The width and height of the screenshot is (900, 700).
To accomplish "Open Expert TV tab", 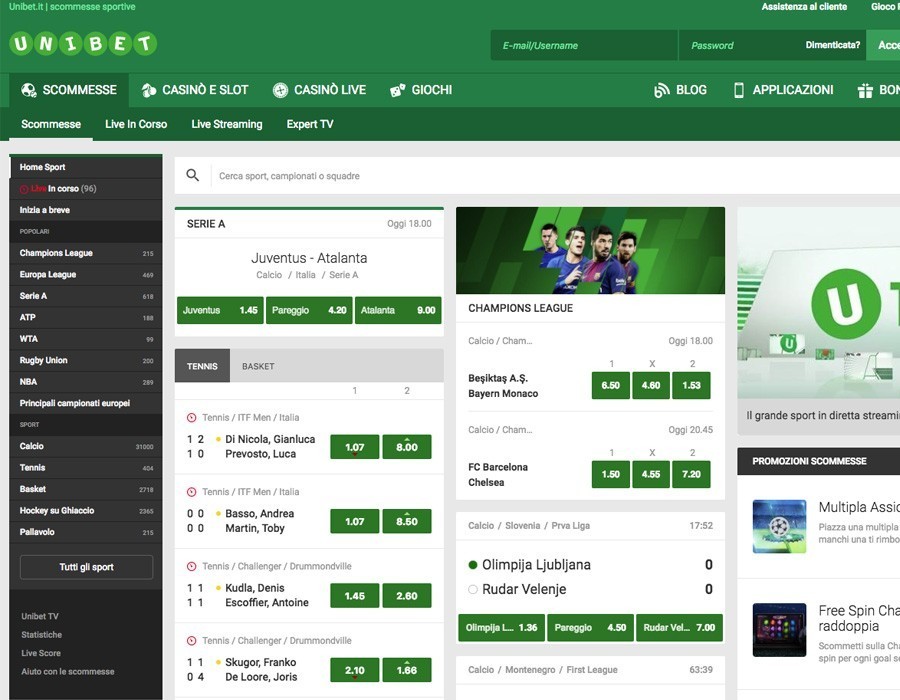I will pyautogui.click(x=310, y=124).
